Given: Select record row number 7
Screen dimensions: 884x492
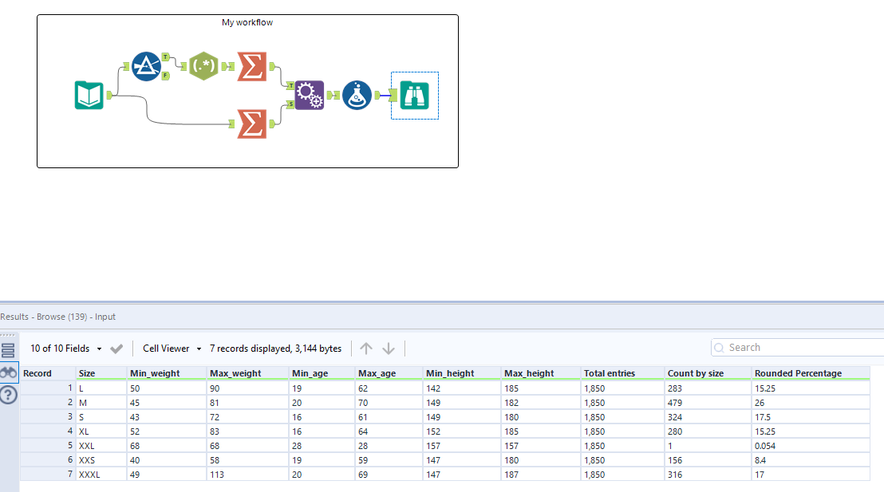Looking at the screenshot, I should tap(48, 475).
